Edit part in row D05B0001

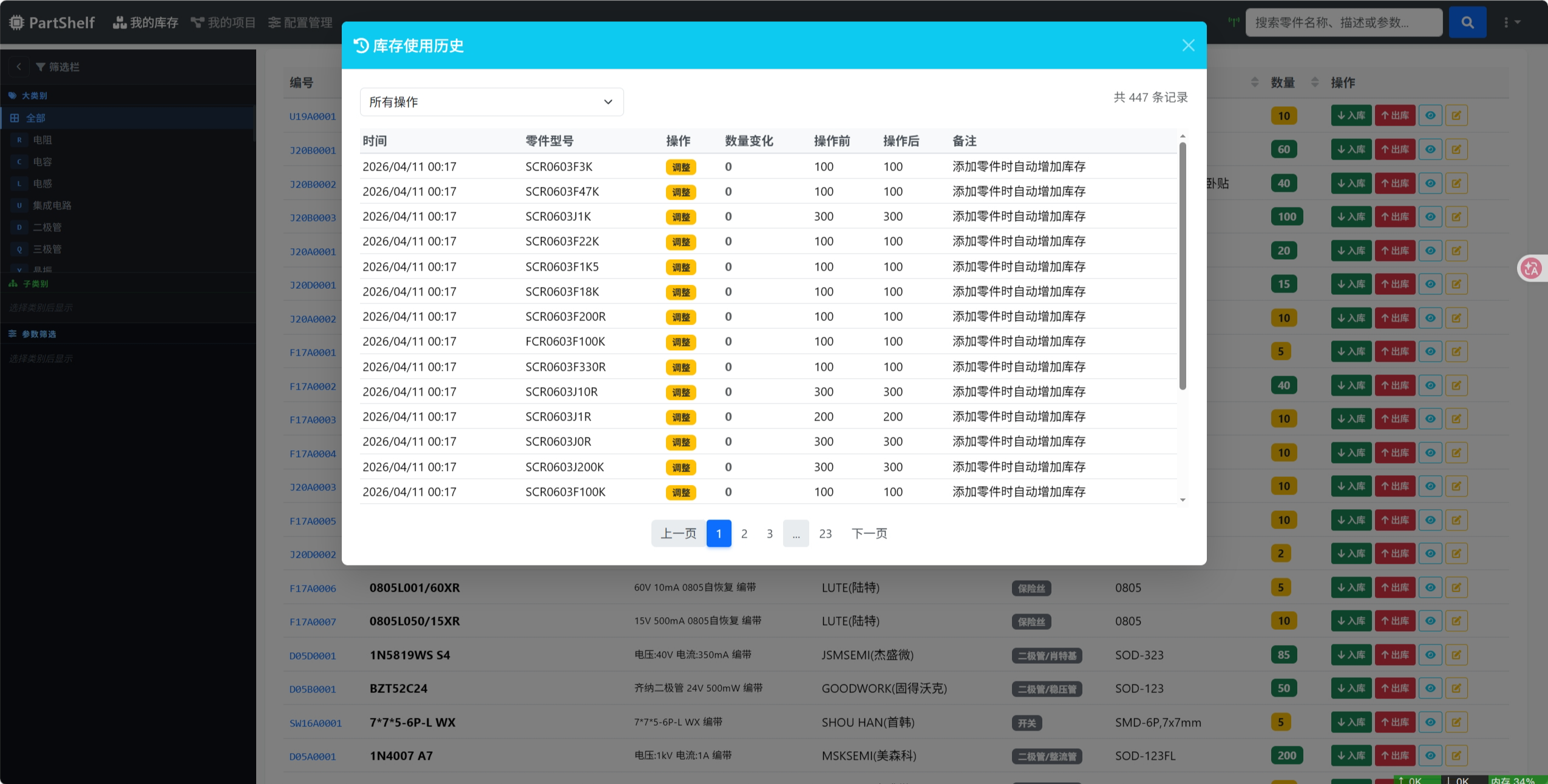1456,688
